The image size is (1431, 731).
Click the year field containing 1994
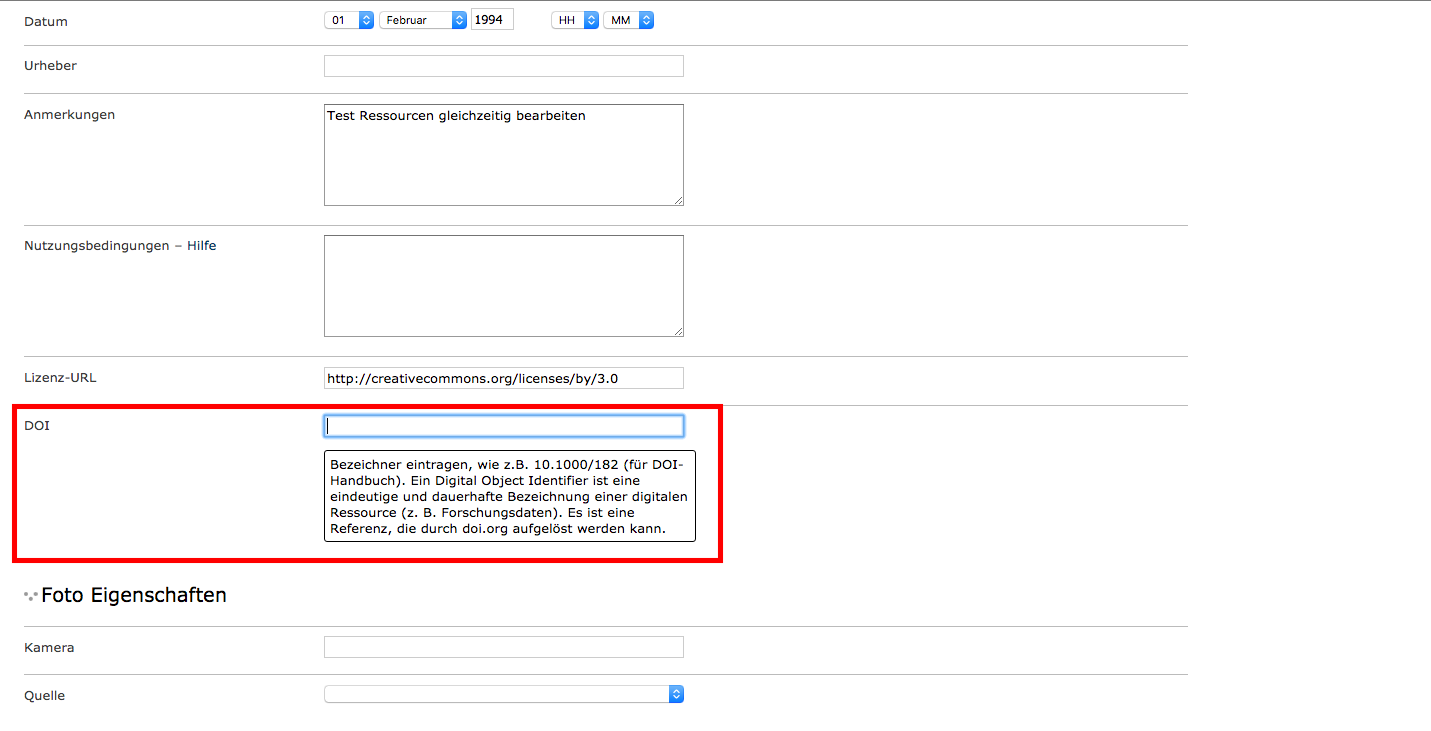click(491, 20)
